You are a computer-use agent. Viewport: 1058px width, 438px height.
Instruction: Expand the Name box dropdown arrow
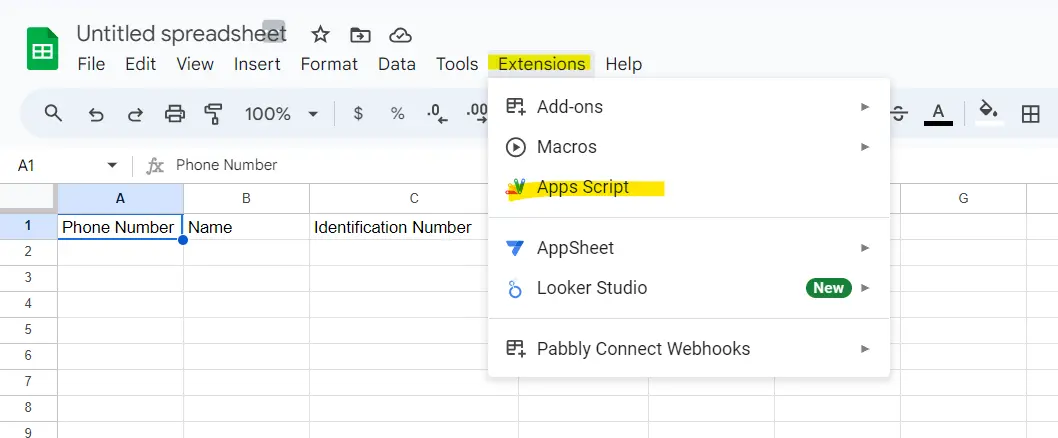click(x=112, y=165)
